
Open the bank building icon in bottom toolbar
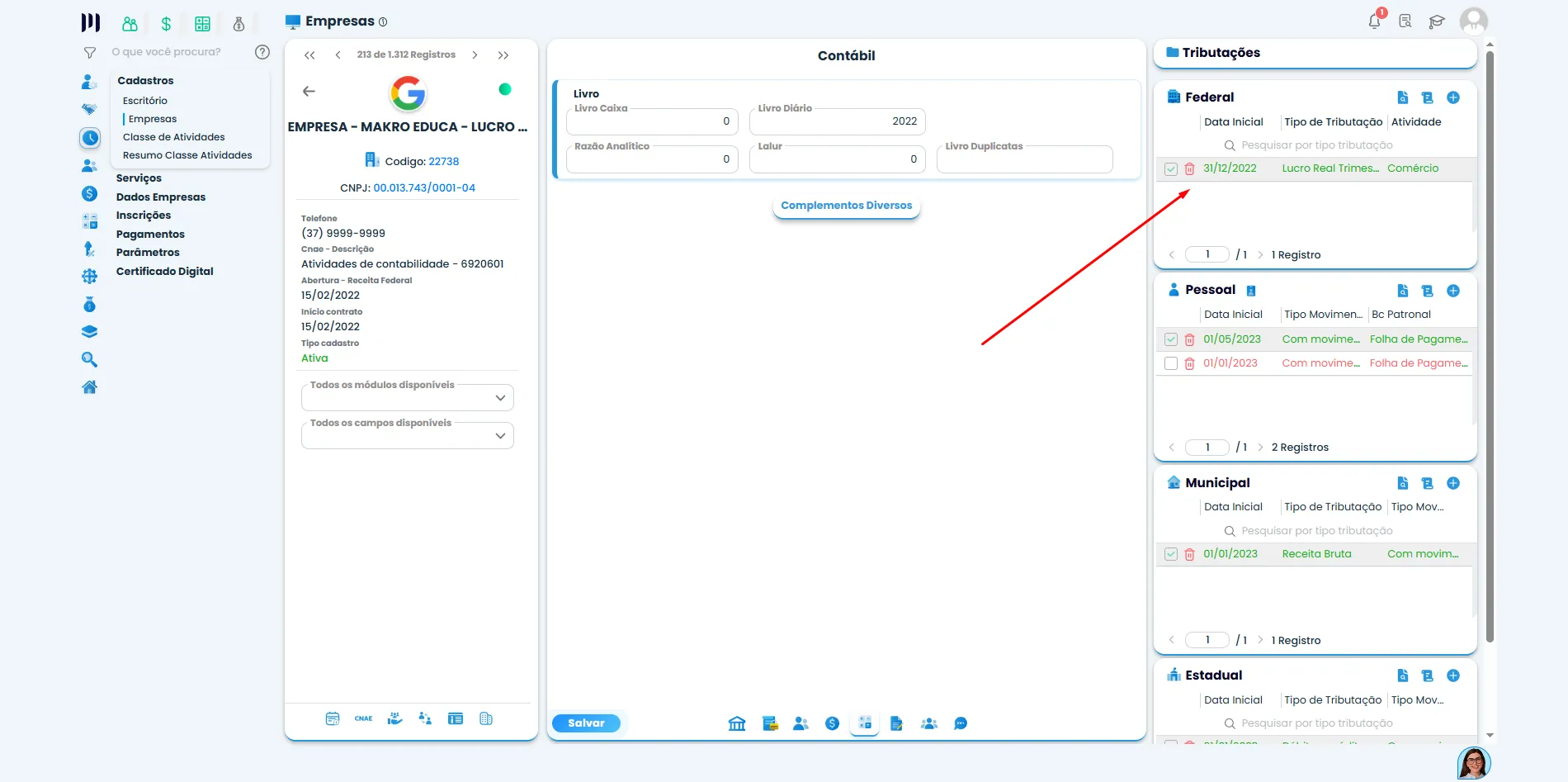click(737, 723)
